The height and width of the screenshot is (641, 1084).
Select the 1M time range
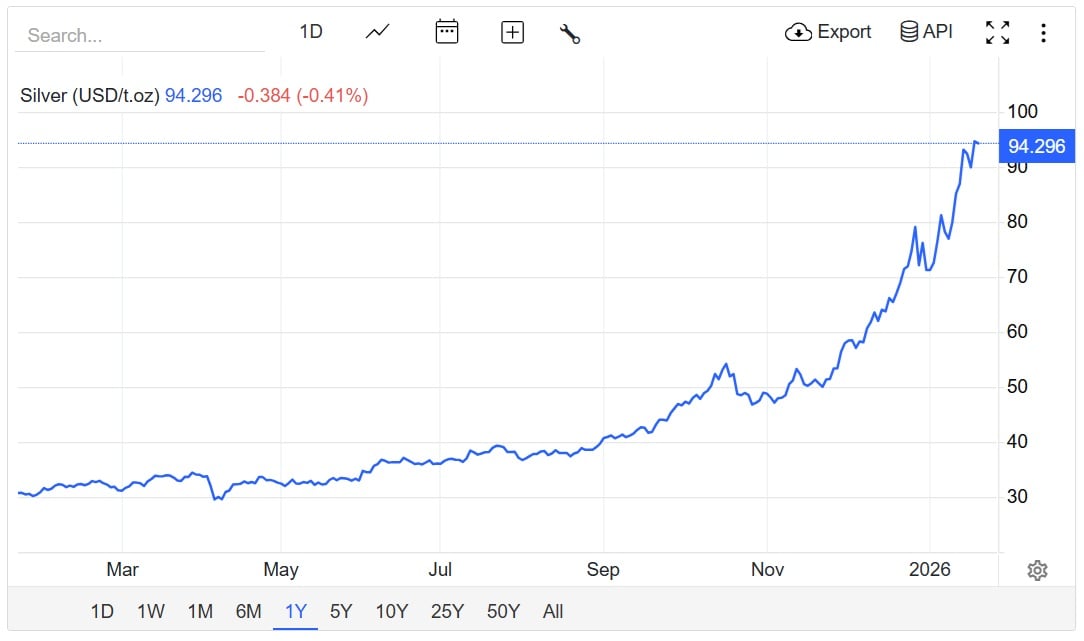click(200, 611)
